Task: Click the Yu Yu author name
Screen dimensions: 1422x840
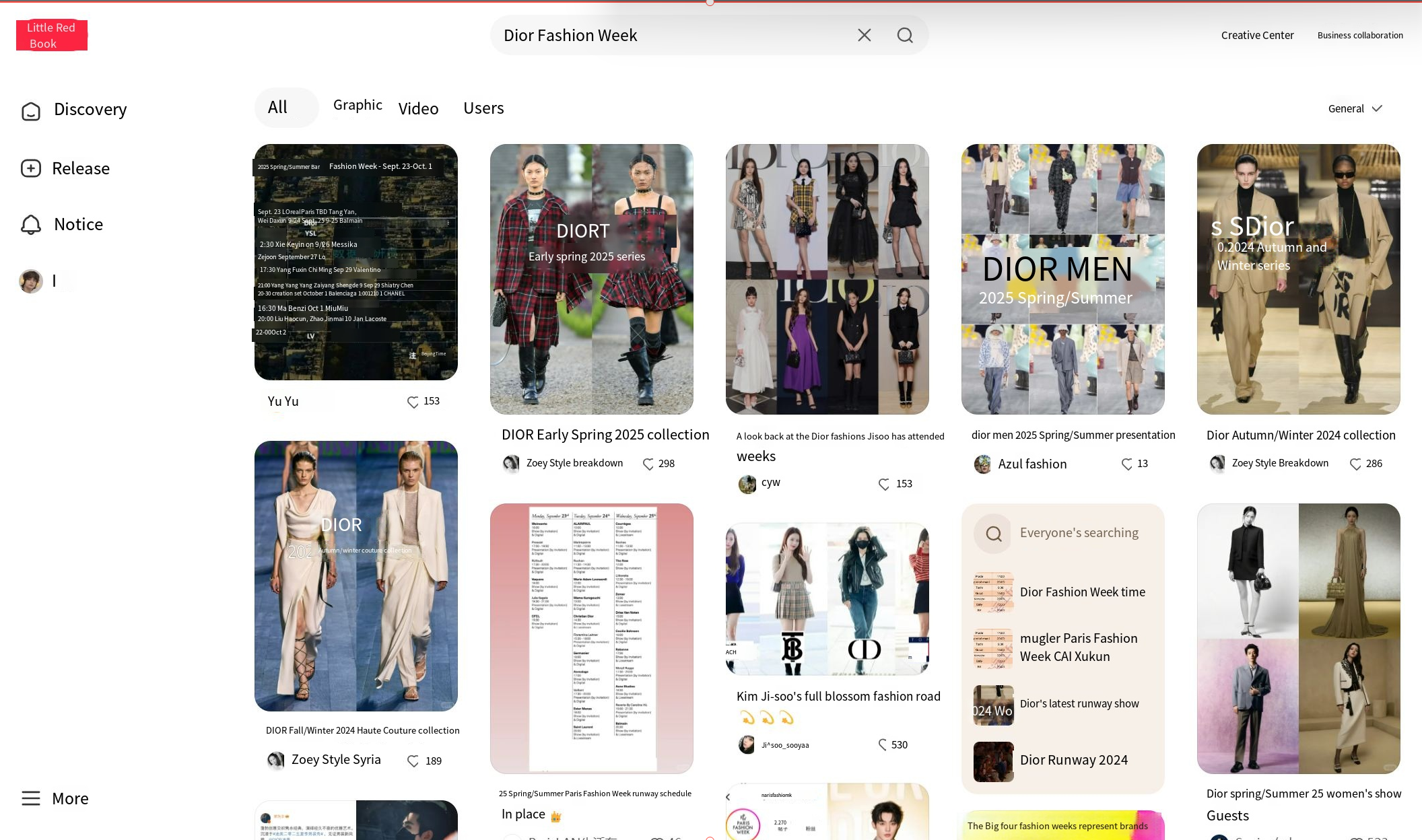Action: (283, 401)
